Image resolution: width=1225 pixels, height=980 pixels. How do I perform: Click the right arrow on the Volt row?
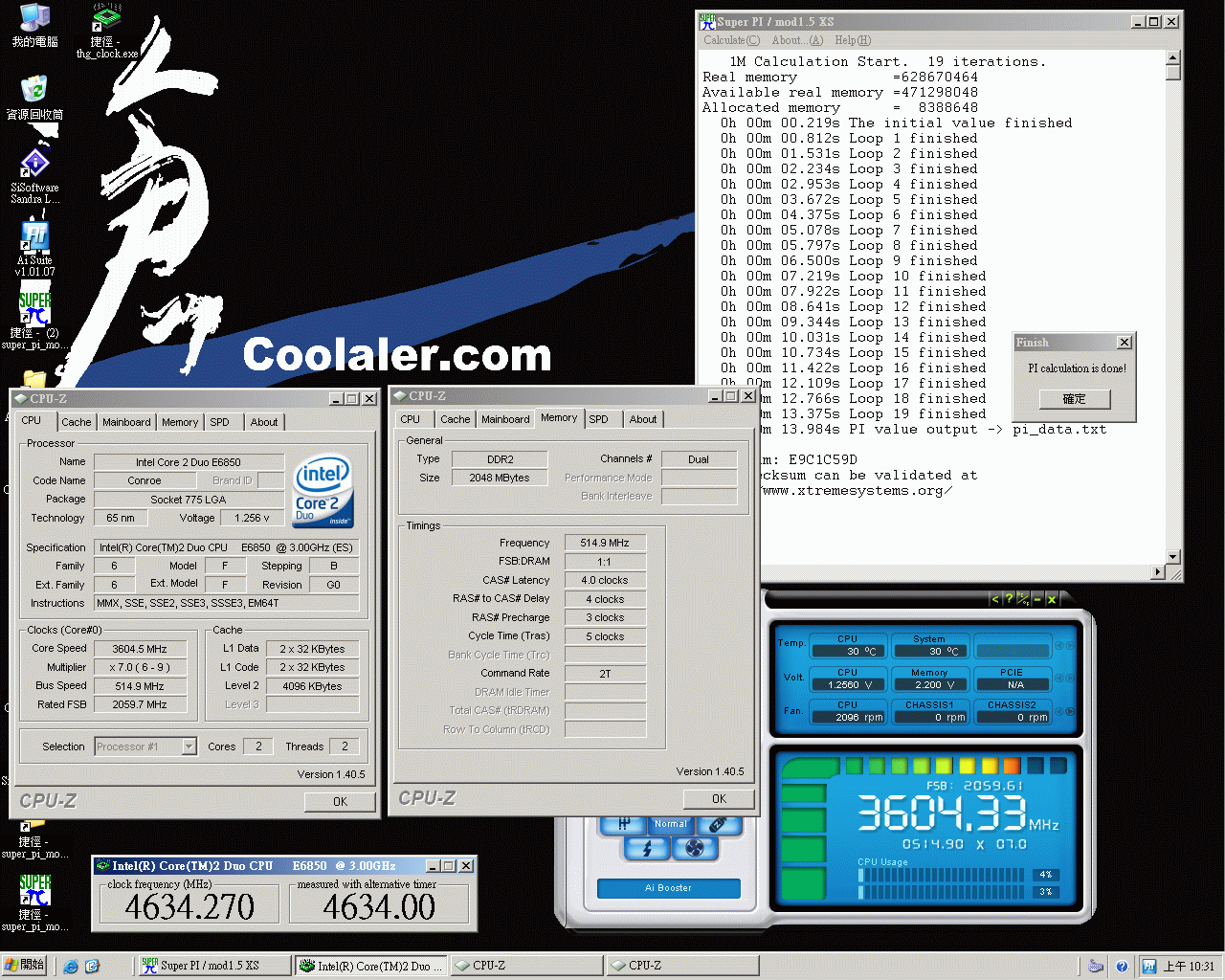click(1069, 679)
